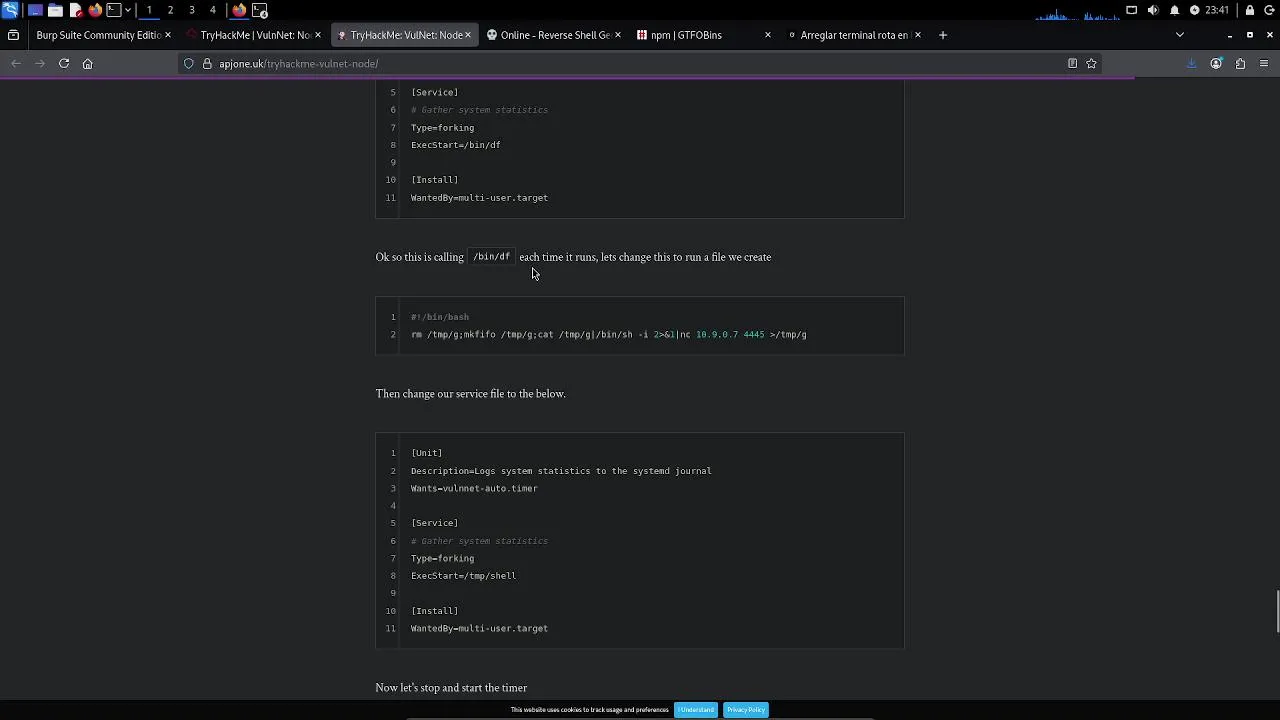This screenshot has width=1280, height=720.
Task: Click 'Then change our service file' sentence
Action: pos(470,394)
